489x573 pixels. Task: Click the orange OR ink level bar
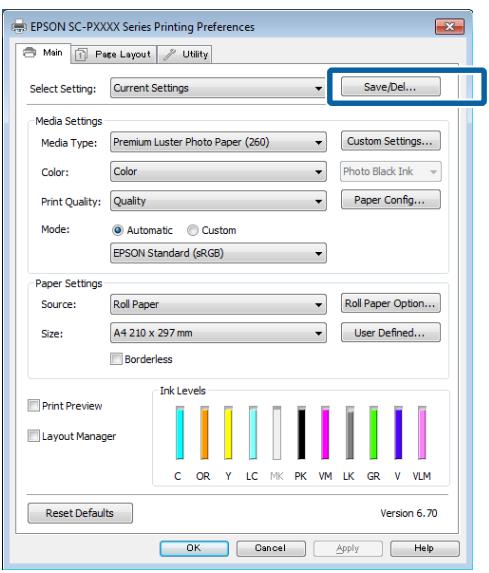(x=204, y=432)
